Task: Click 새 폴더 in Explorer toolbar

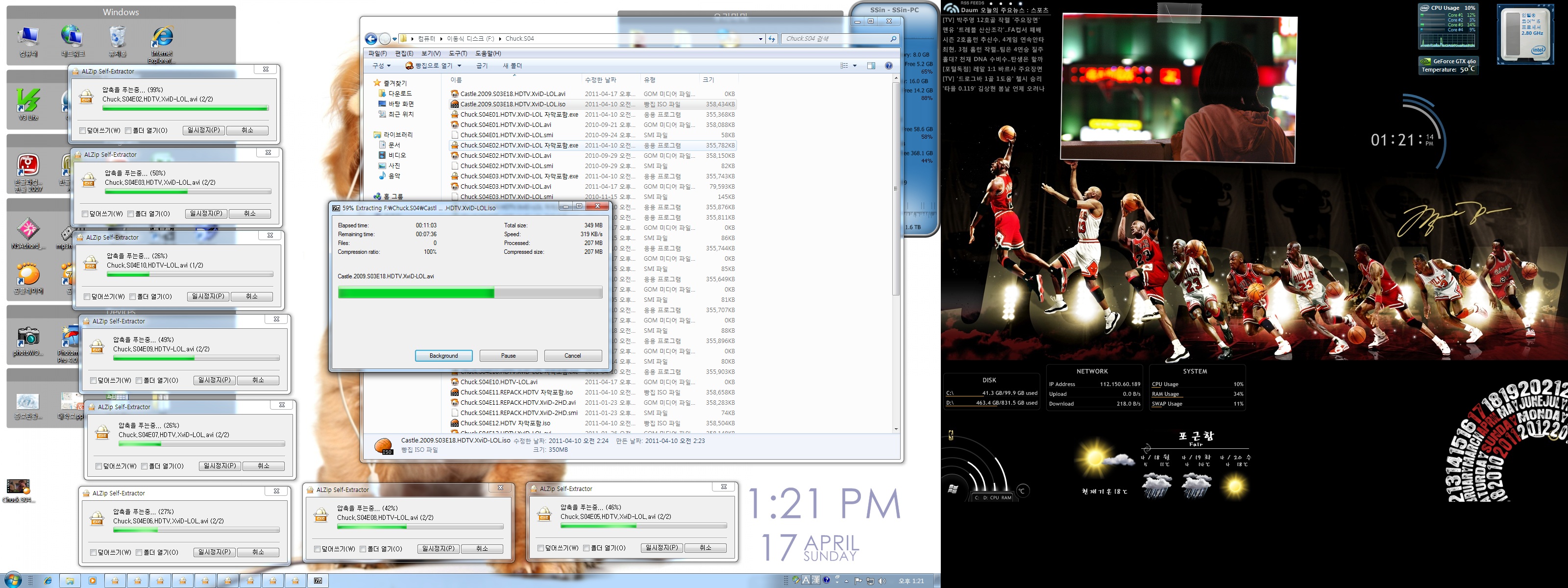Action: tap(513, 66)
